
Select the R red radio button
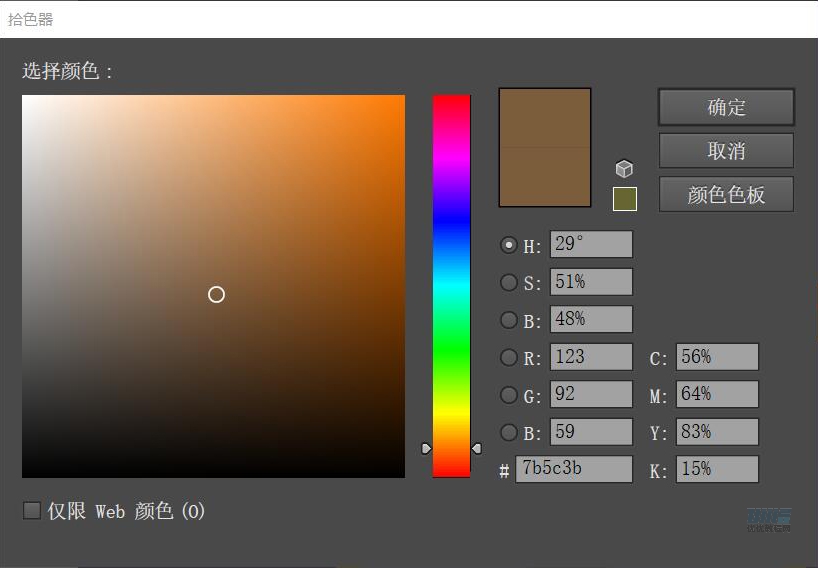(509, 357)
